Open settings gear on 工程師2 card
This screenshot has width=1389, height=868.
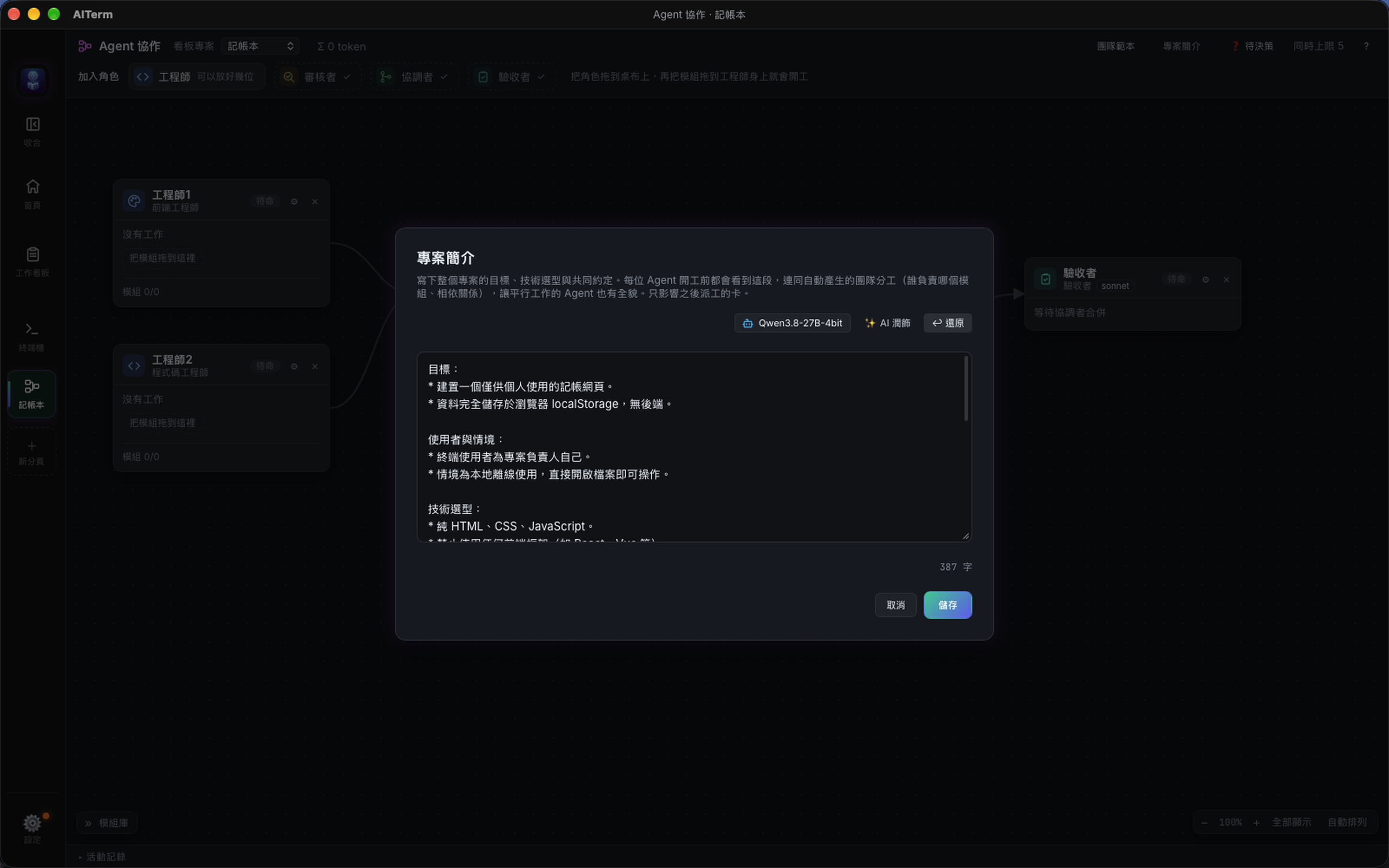[x=294, y=366]
